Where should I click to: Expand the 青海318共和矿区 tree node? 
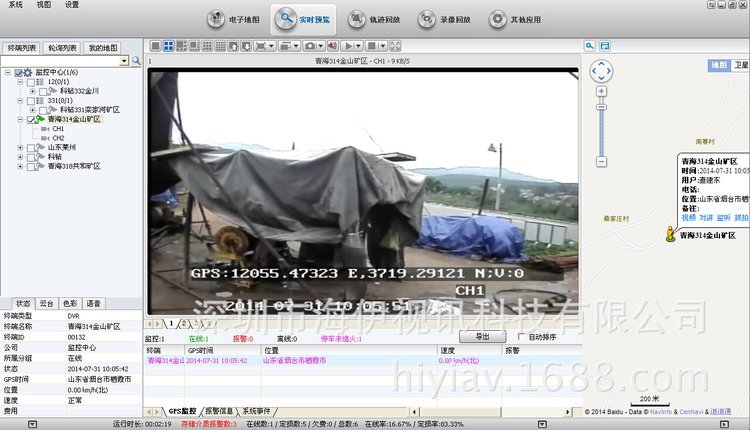(20, 166)
